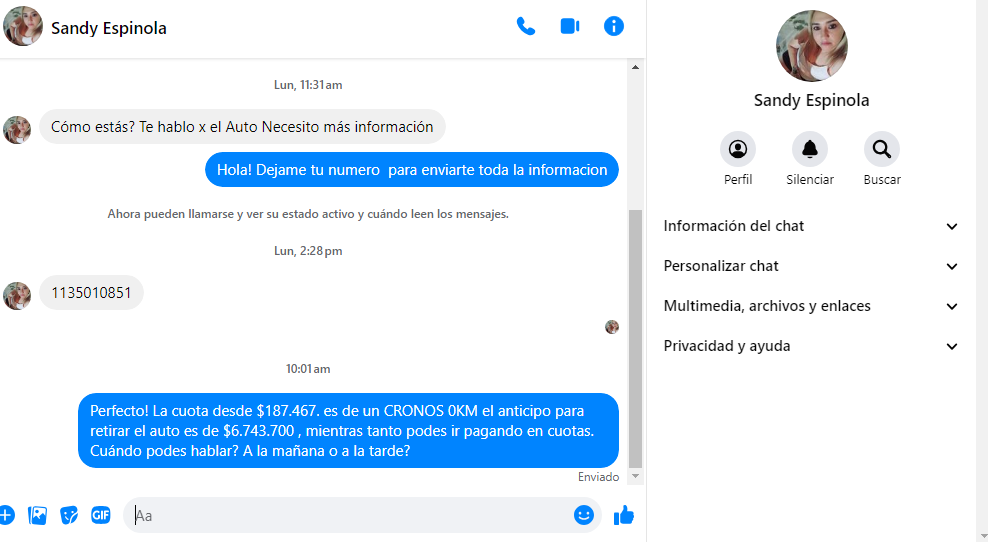
Task: Start a video call
Action: coord(570,27)
